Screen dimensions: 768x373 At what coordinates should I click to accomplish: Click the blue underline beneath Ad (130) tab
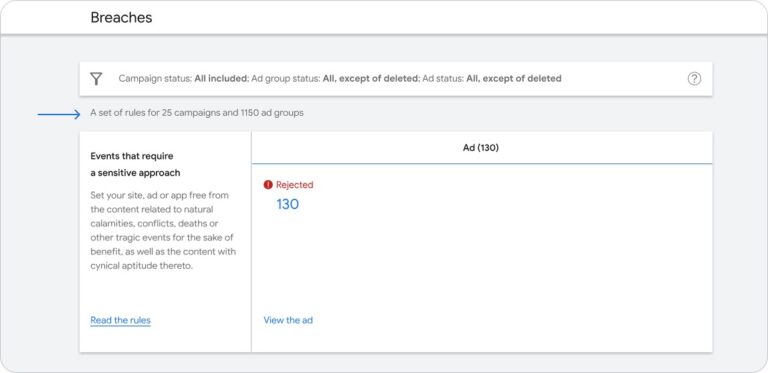482,163
